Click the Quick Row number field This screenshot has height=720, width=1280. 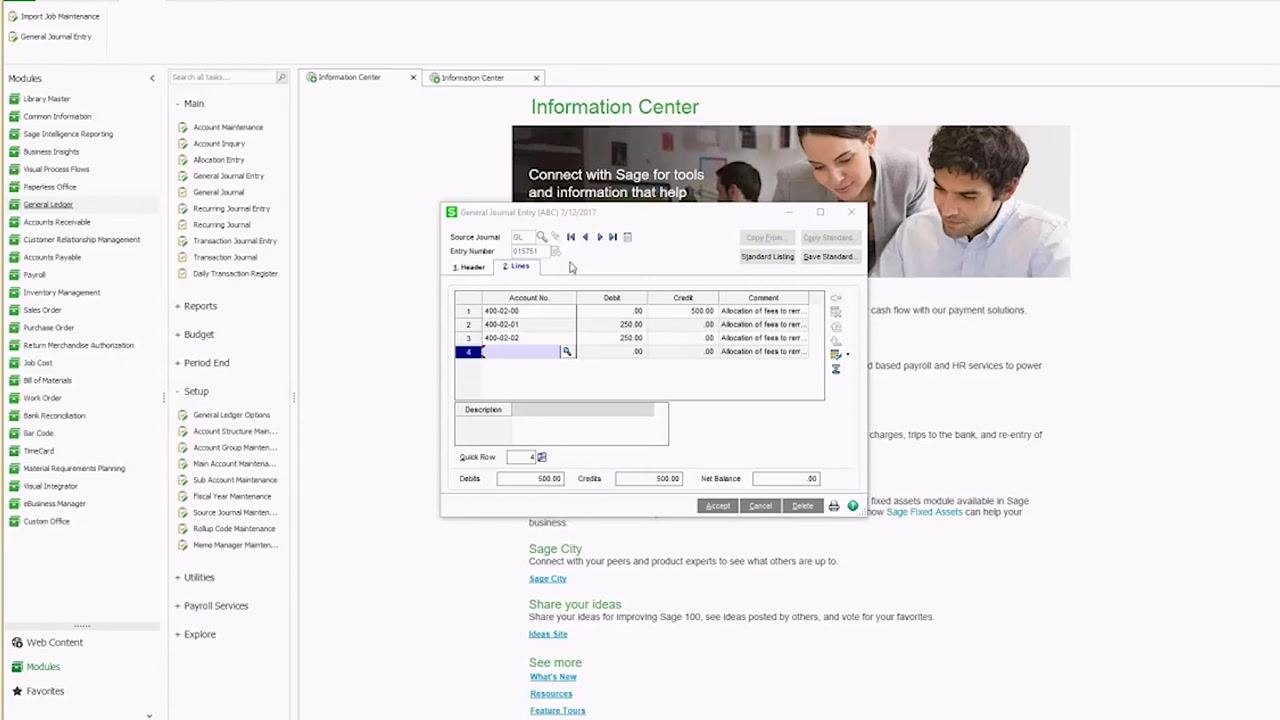click(519, 457)
